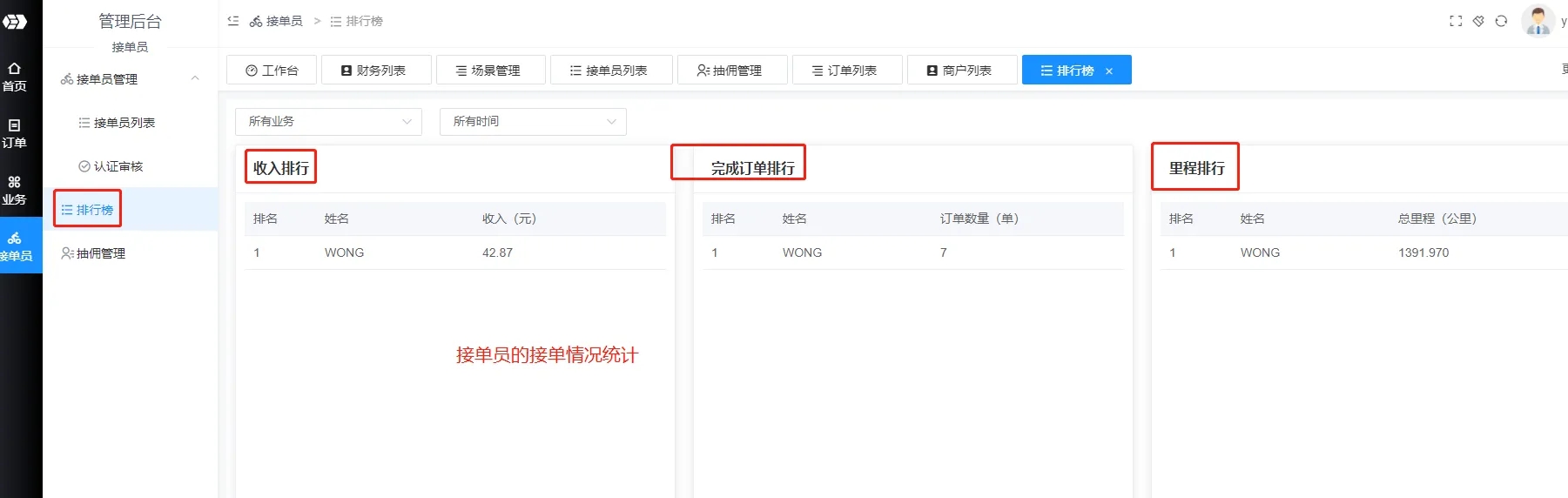Screen dimensions: 1568x498
Task: Open the user avatar menu
Action: pyautogui.click(x=1538, y=21)
